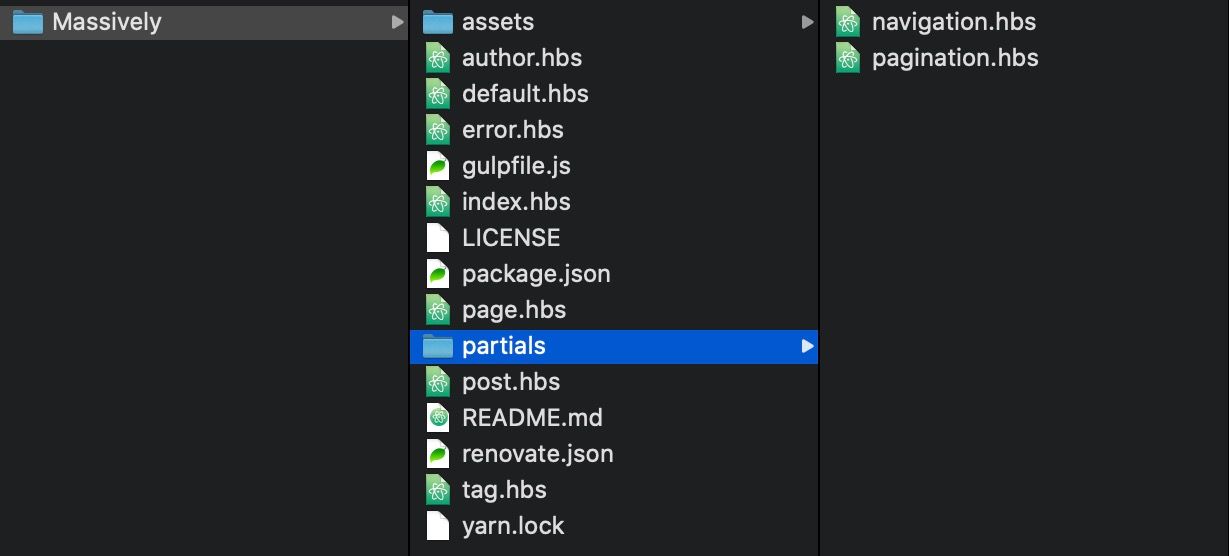
Task: Click the assets folder icon
Action: 437,22
